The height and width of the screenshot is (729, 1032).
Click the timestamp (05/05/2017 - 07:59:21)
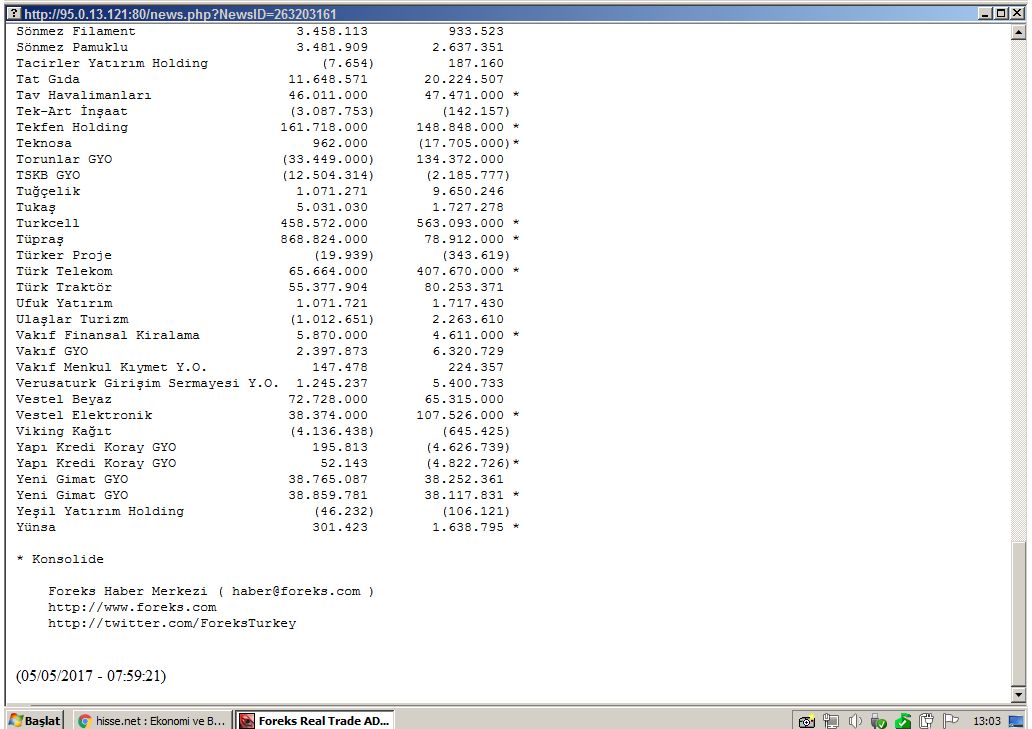click(91, 676)
